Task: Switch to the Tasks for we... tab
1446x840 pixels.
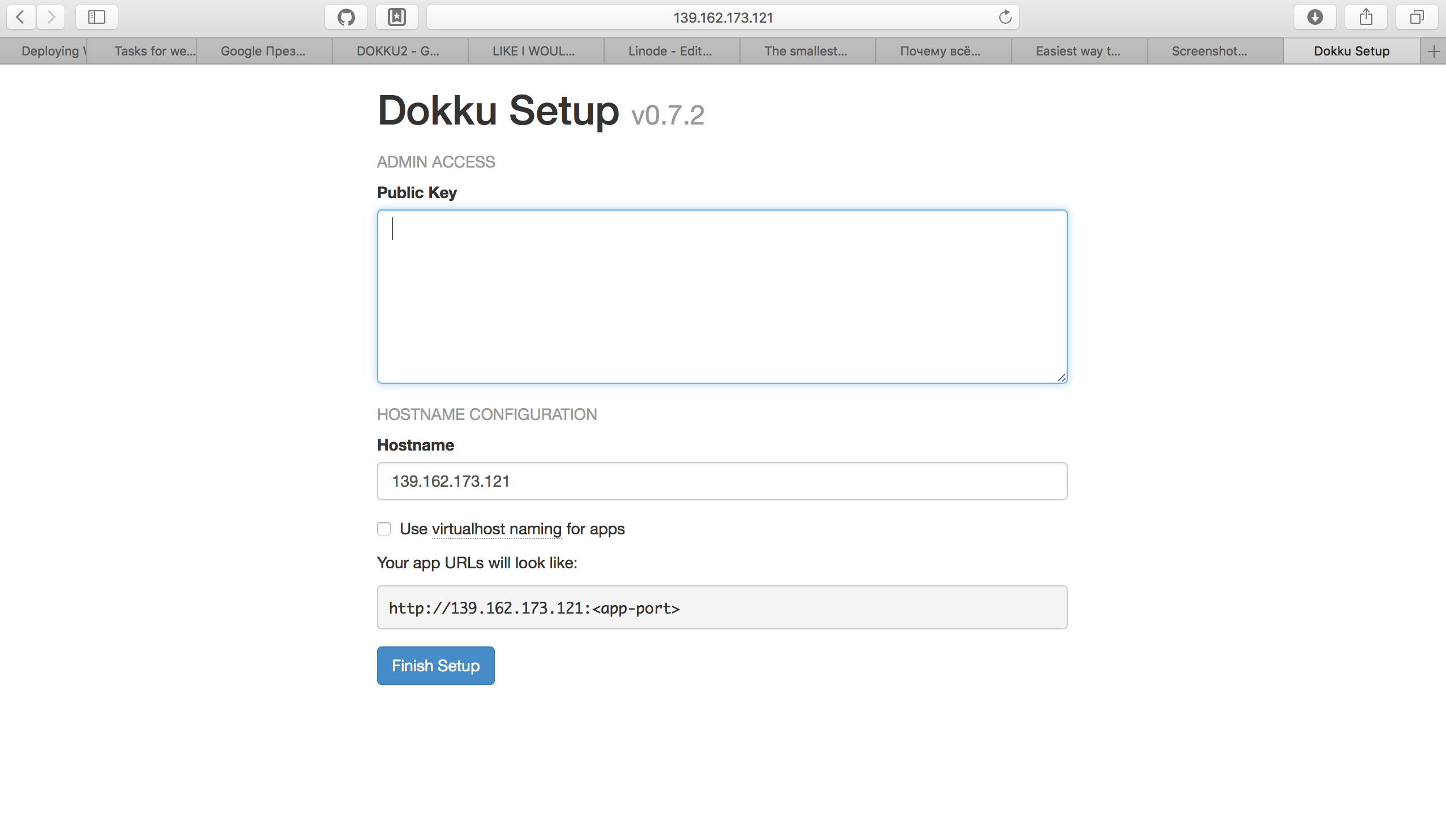Action: pos(142,51)
